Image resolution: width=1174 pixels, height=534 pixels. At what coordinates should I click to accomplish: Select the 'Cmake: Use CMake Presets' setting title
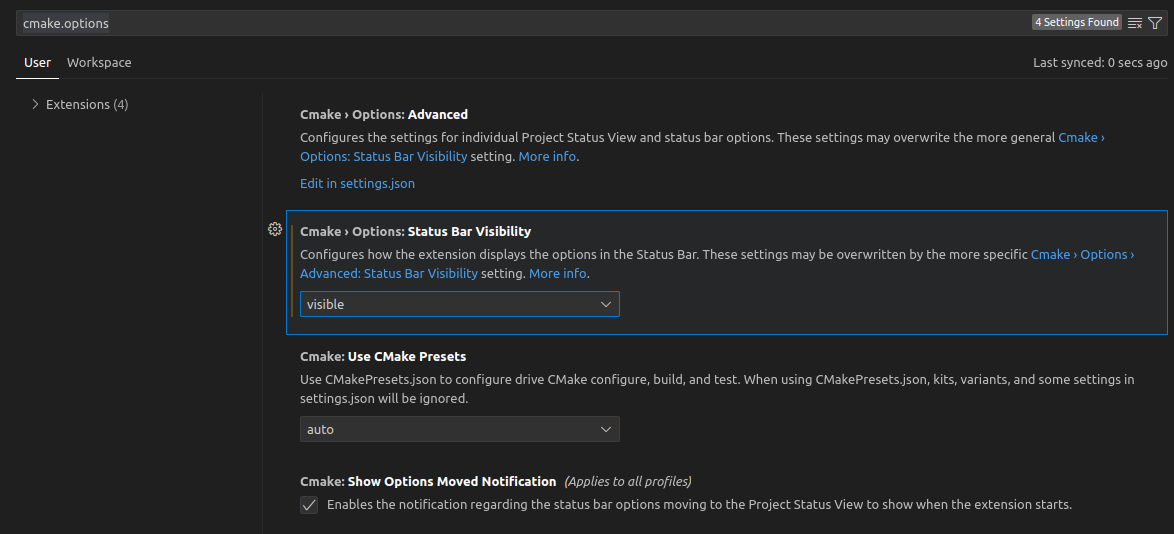[383, 357]
